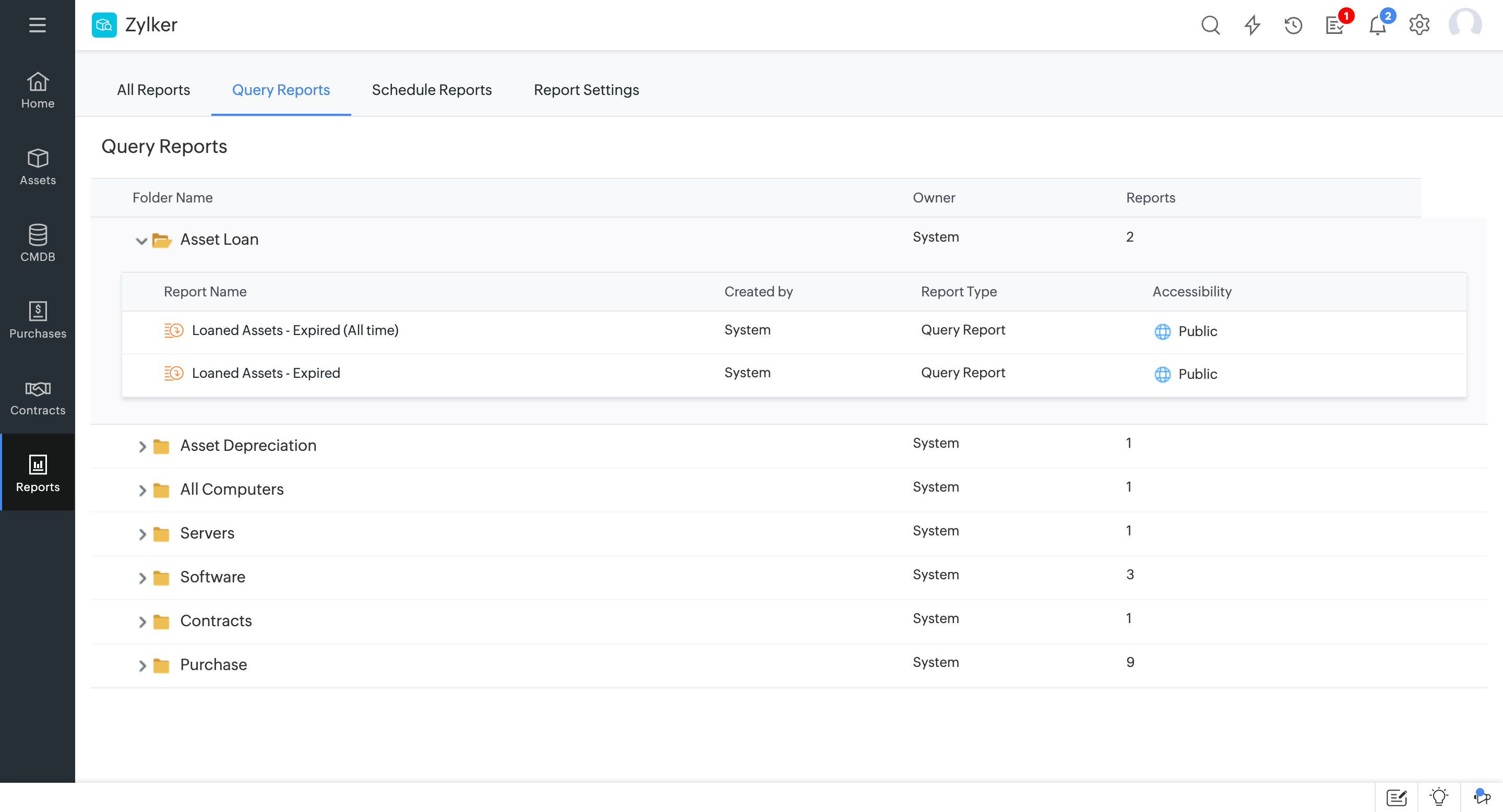The width and height of the screenshot is (1503, 812).
Task: Open Loaned Assets - Expired (All time) report
Action: (x=295, y=330)
